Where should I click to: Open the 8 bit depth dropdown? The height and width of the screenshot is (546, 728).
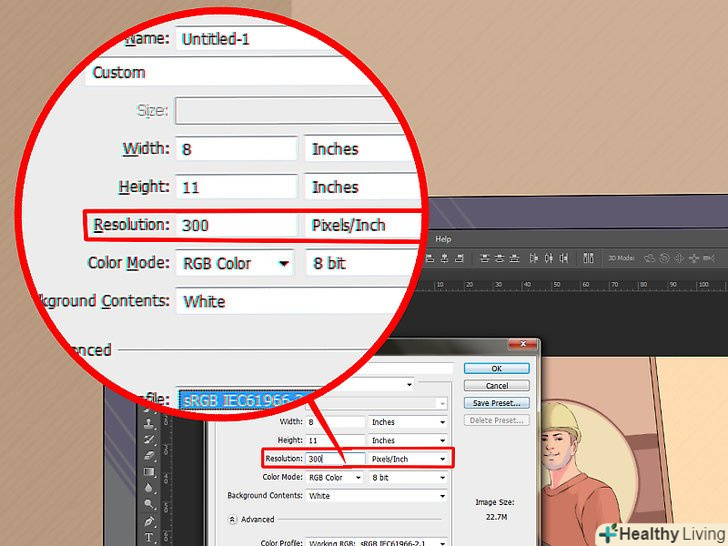click(408, 477)
